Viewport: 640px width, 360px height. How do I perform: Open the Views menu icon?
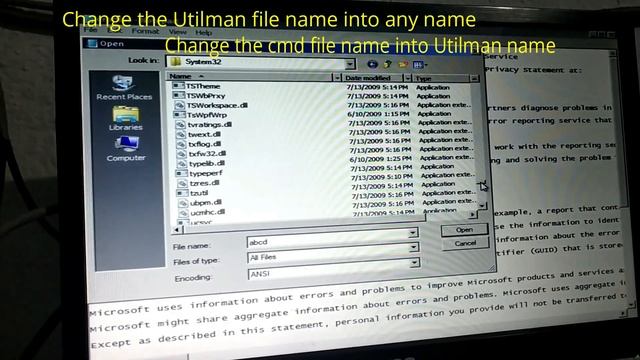coord(419,65)
